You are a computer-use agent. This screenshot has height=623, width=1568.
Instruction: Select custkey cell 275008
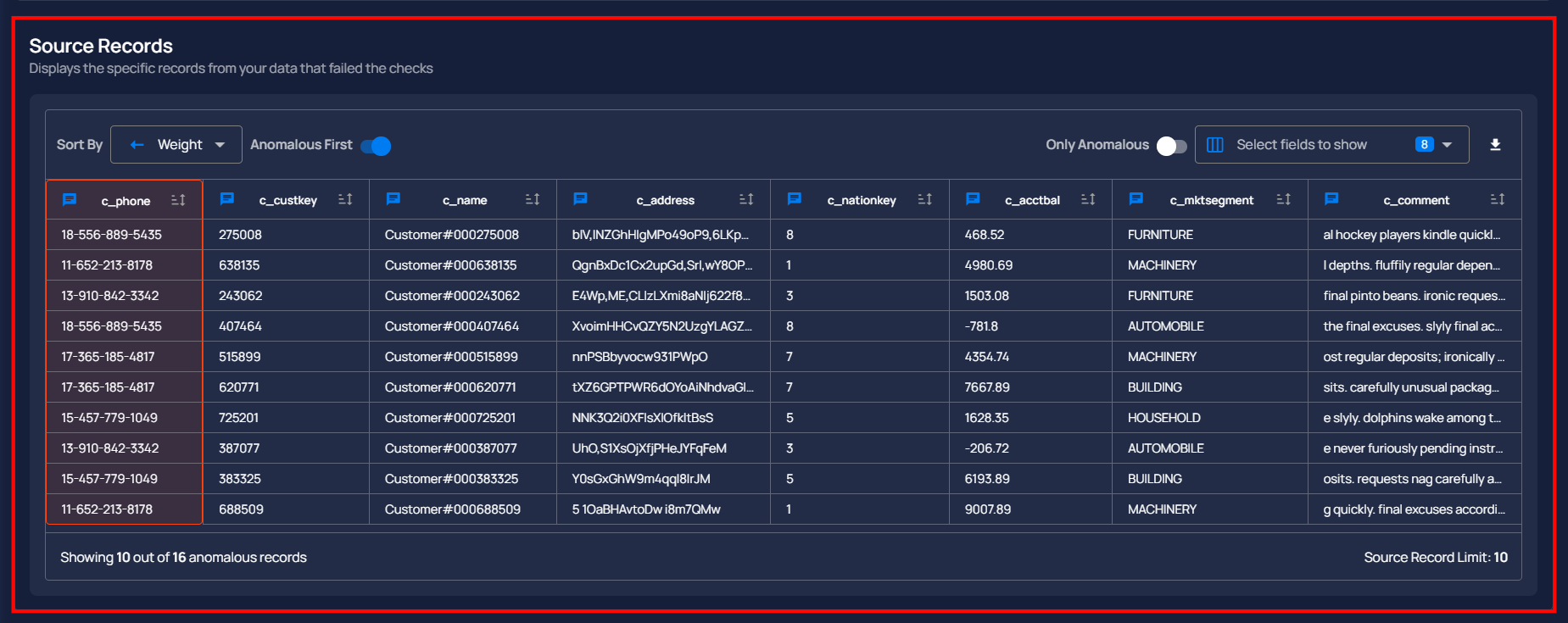click(x=287, y=235)
